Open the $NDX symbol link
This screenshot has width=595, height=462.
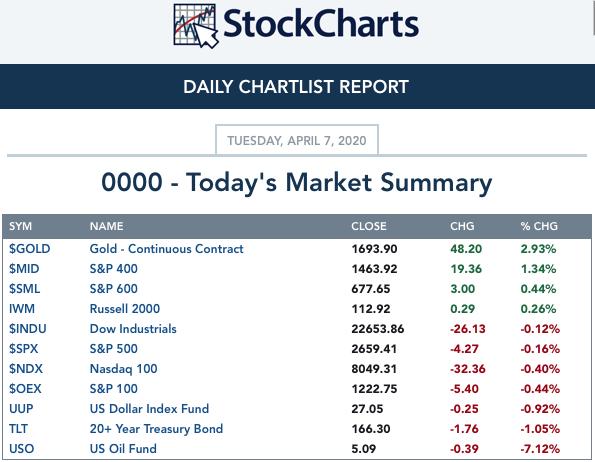tap(26, 369)
